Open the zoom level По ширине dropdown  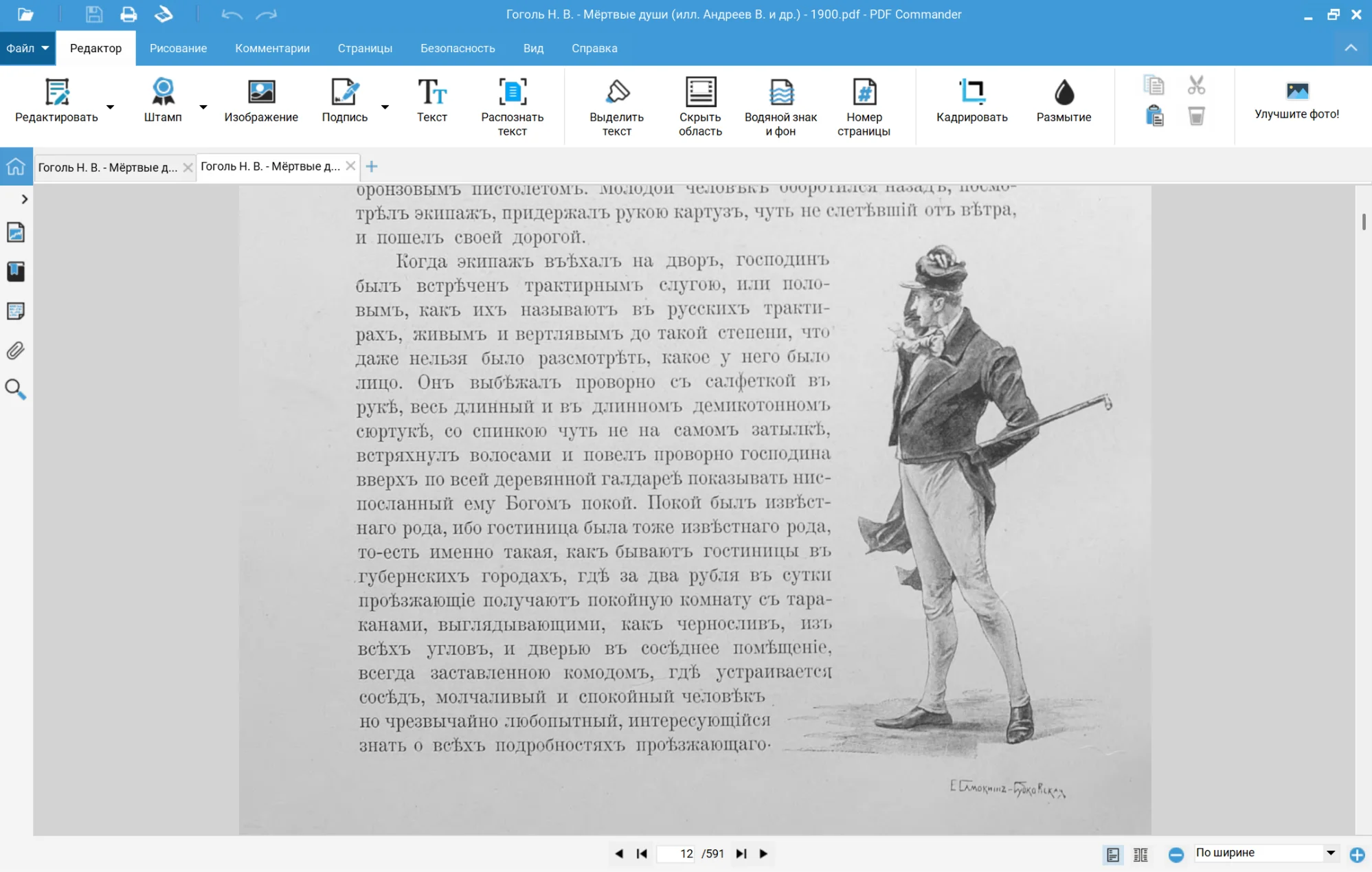[1330, 853]
